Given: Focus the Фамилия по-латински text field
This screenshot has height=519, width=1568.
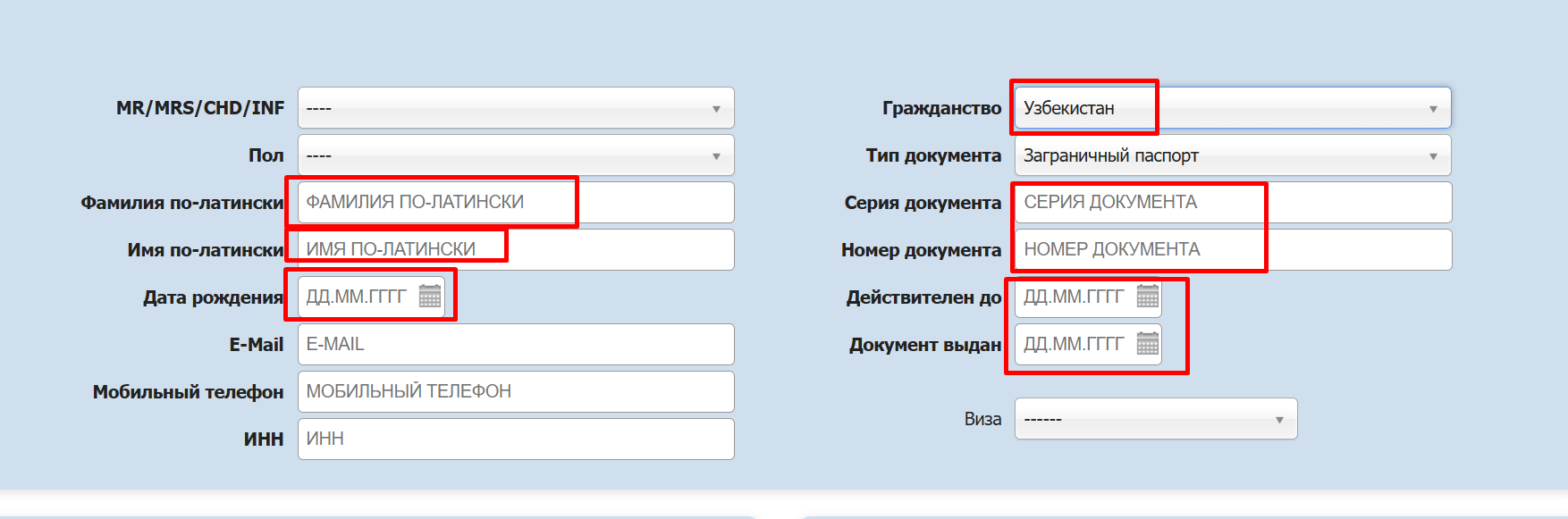Looking at the screenshot, I should (516, 203).
